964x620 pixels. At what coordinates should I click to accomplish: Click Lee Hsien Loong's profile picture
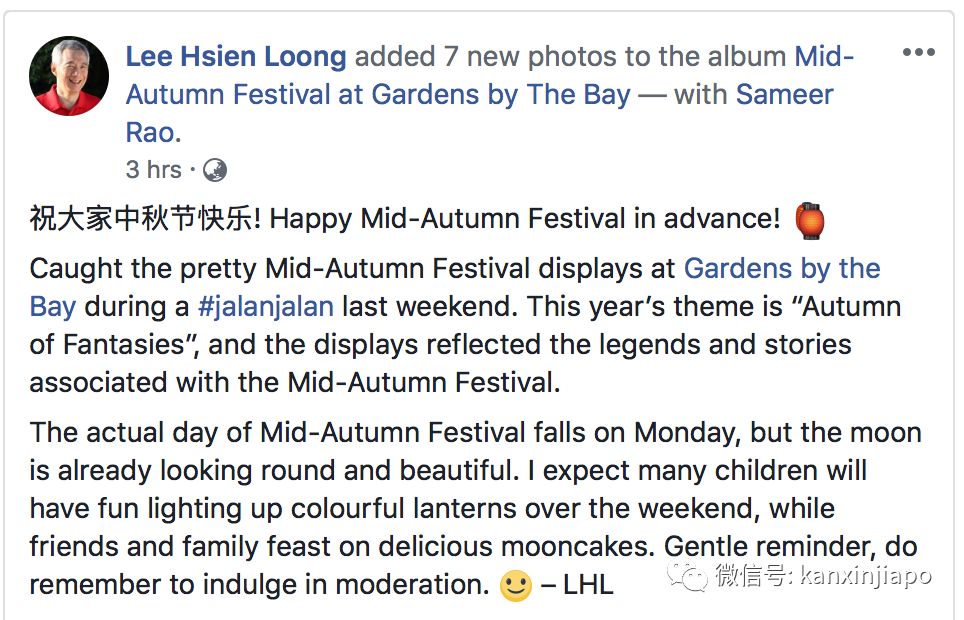click(69, 76)
